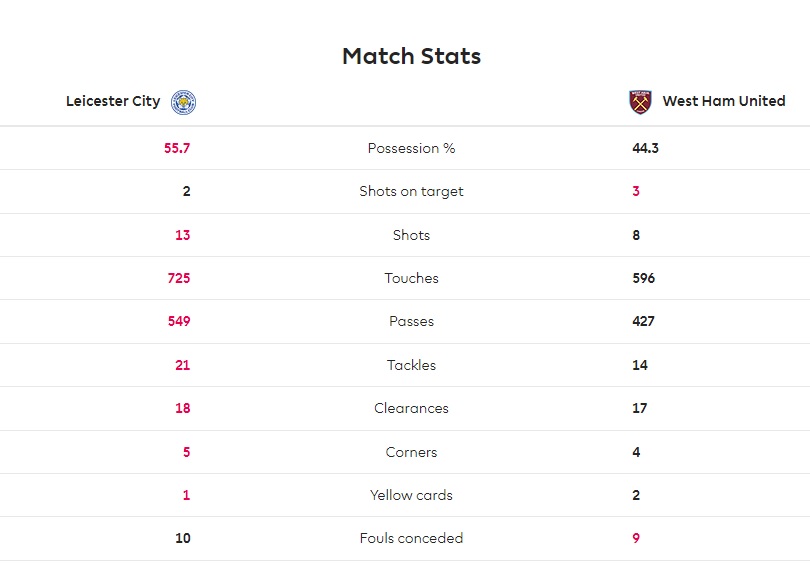Viewport: 810px width, 564px height.
Task: Select the Match Stats heading
Action: 412,56
